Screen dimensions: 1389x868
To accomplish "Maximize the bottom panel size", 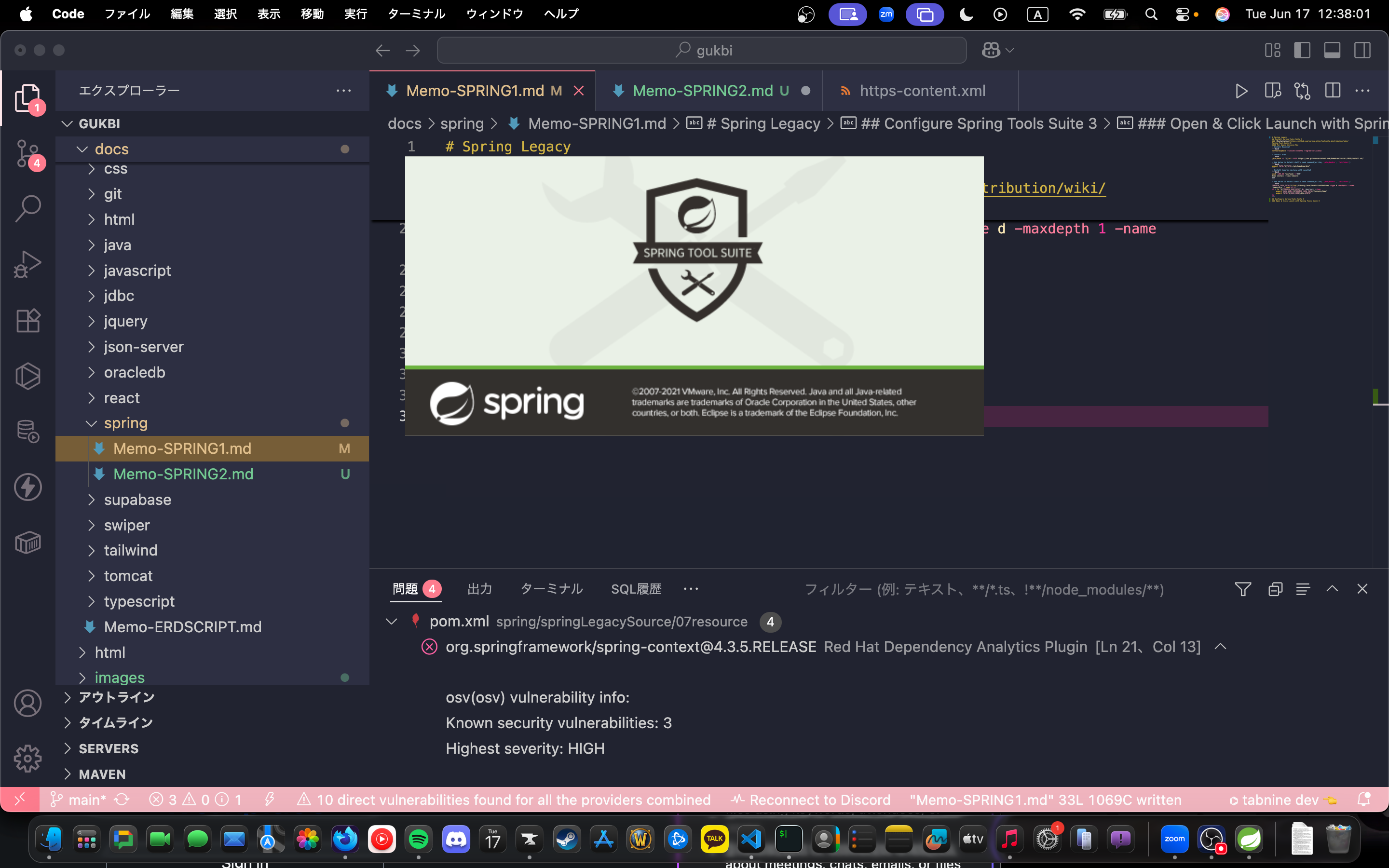I will point(1332,589).
